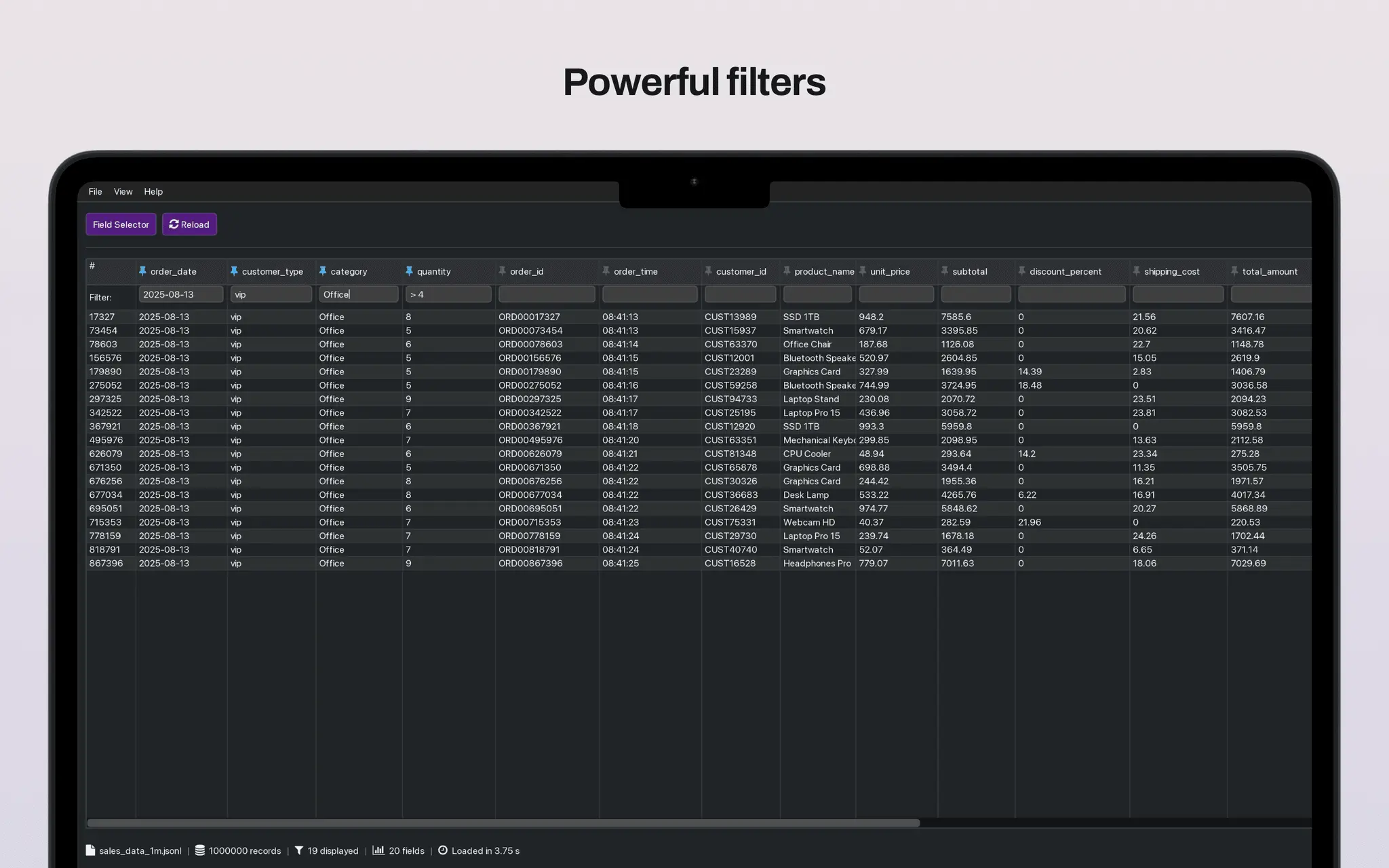Click the 20 fields status text
This screenshot has width=1389, height=868.
pyautogui.click(x=406, y=850)
